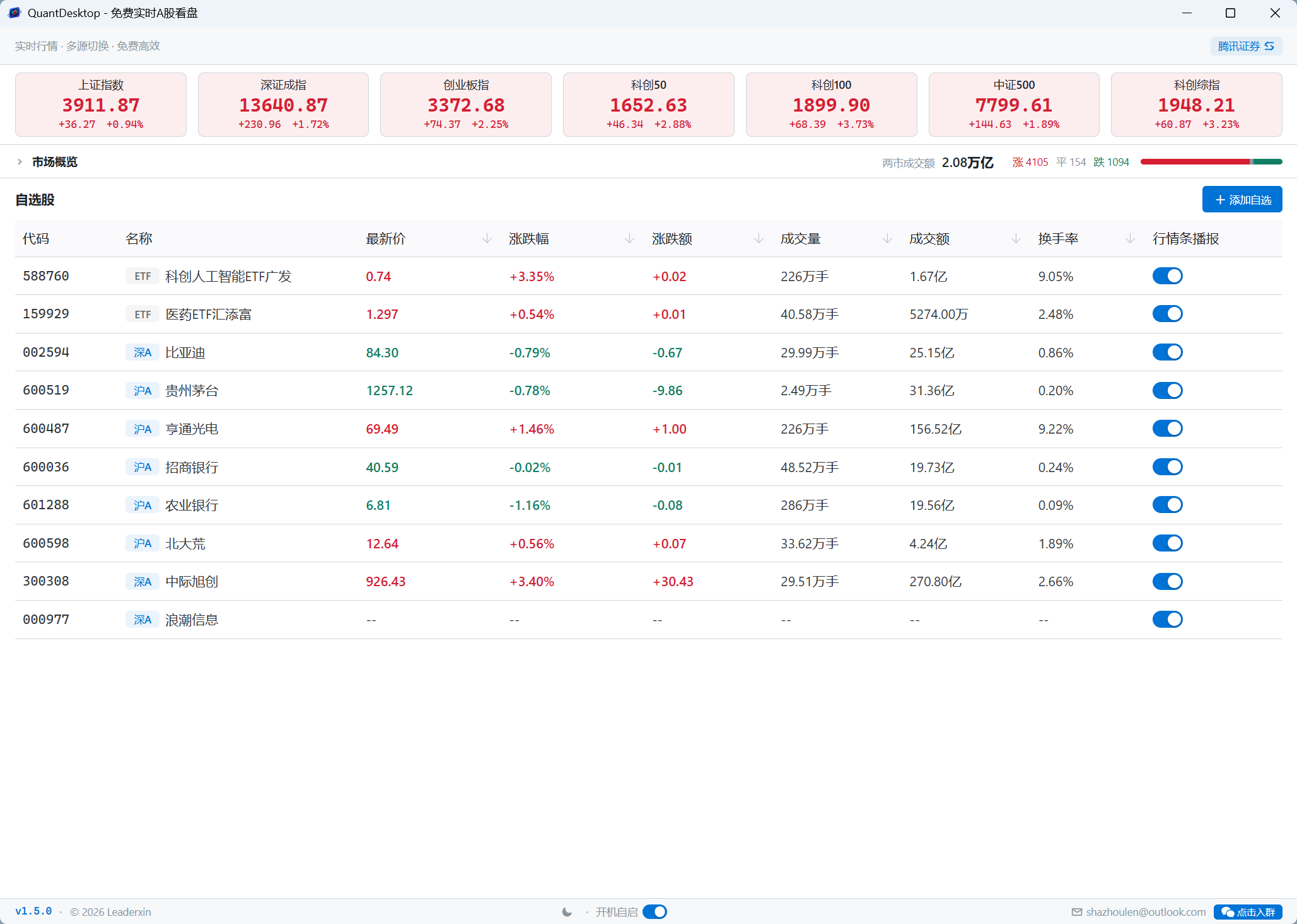Viewport: 1297px width, 924px height.
Task: Click 深A badge for 中际旭创
Action: (142, 582)
